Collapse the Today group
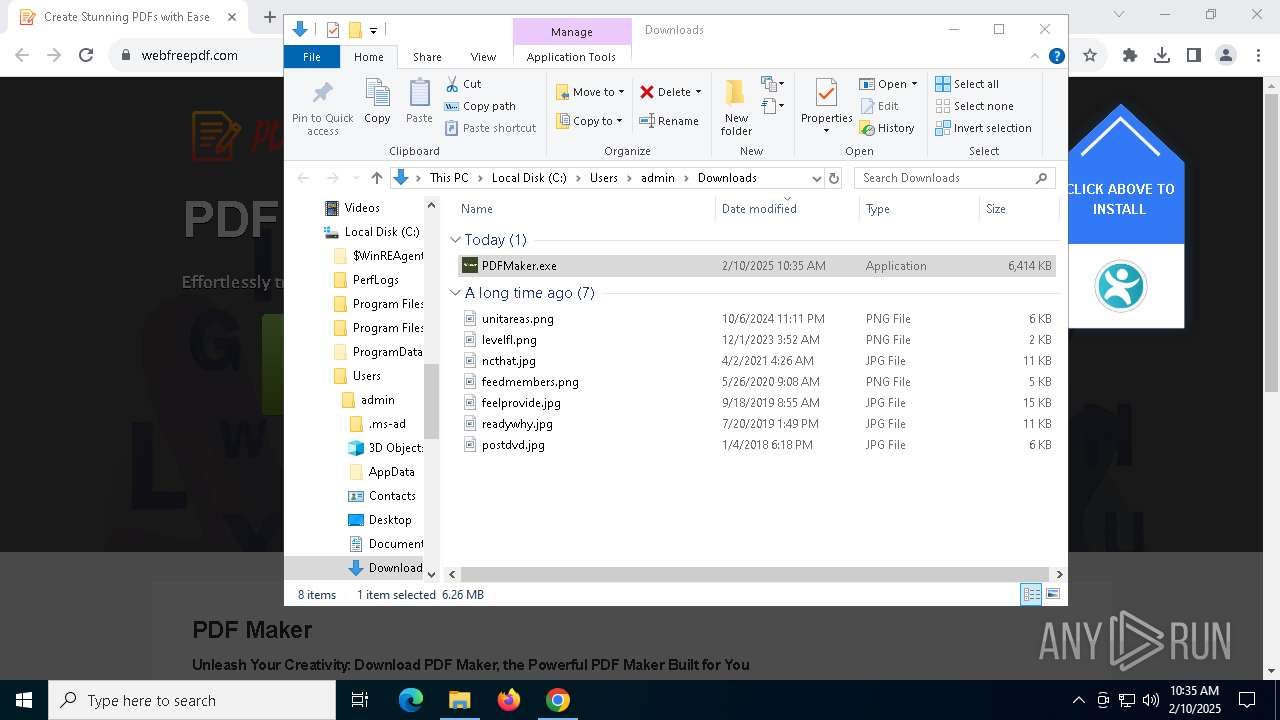 pyautogui.click(x=456, y=240)
